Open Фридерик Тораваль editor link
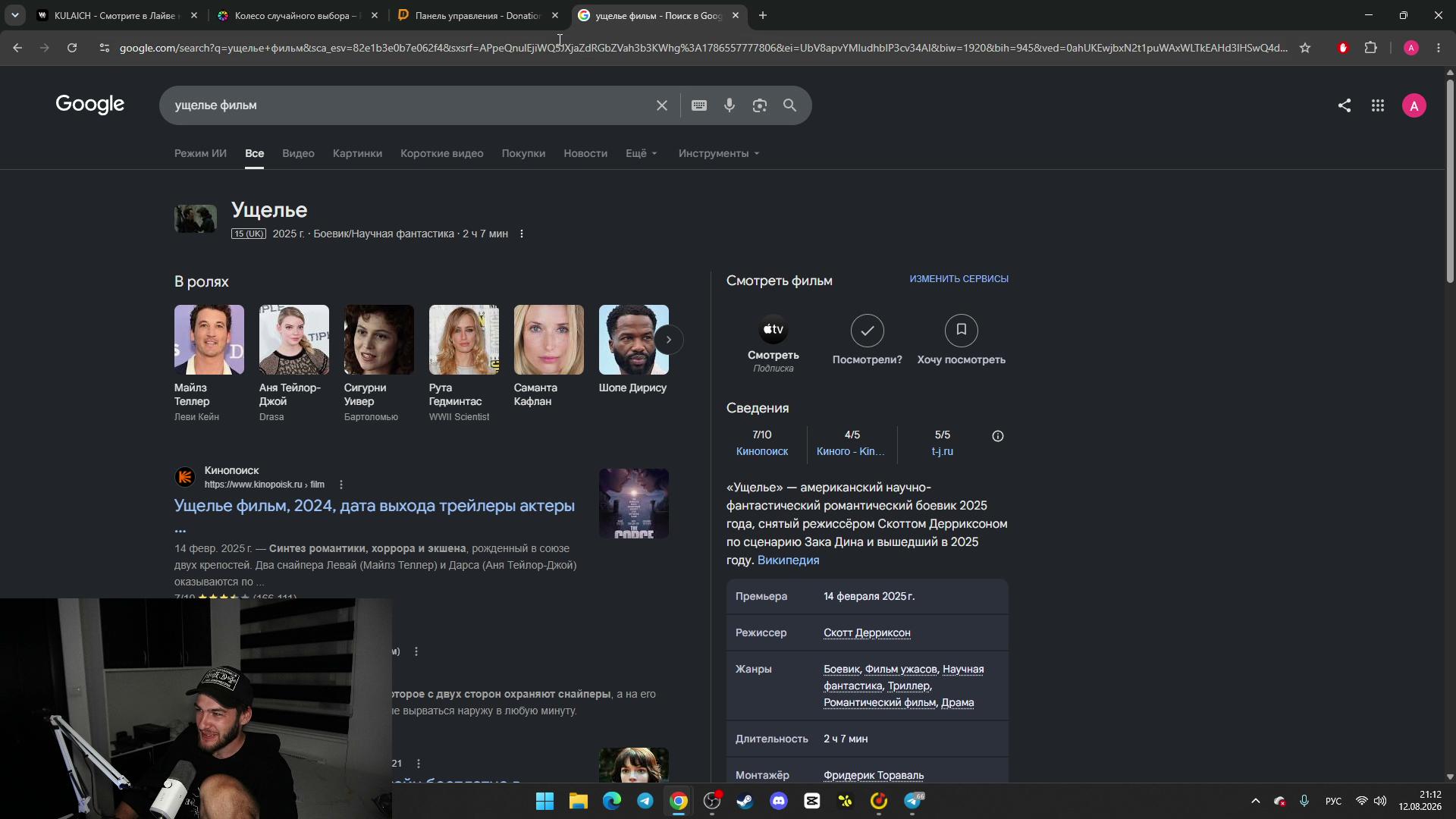 tap(874, 775)
